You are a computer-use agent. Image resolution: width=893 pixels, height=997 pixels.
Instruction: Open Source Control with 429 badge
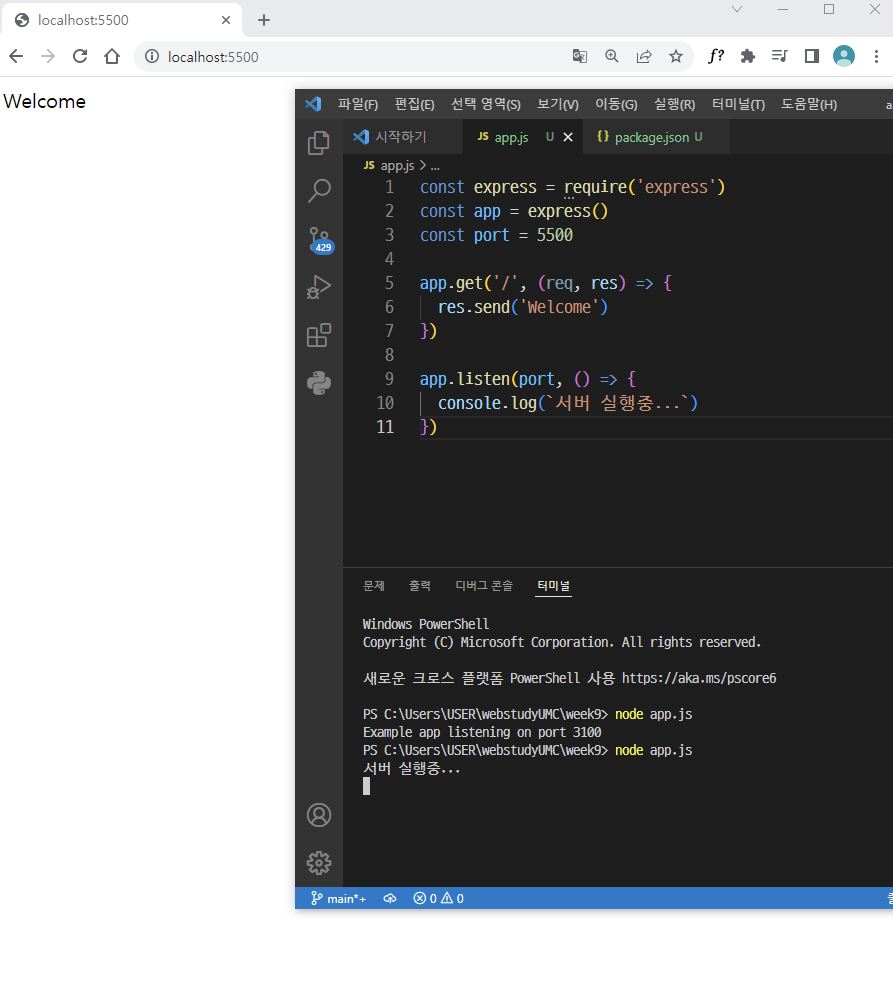tap(320, 240)
